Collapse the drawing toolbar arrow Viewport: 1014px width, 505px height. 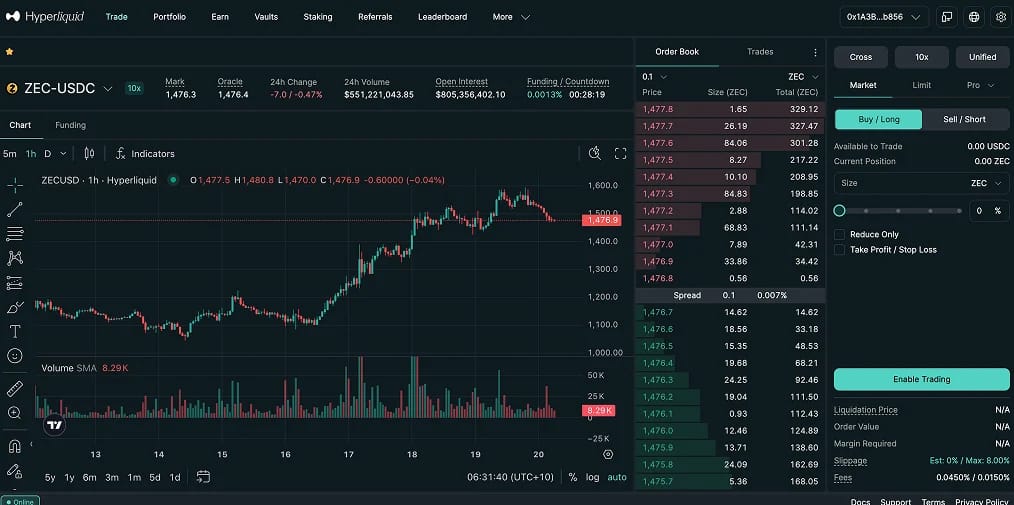31,444
